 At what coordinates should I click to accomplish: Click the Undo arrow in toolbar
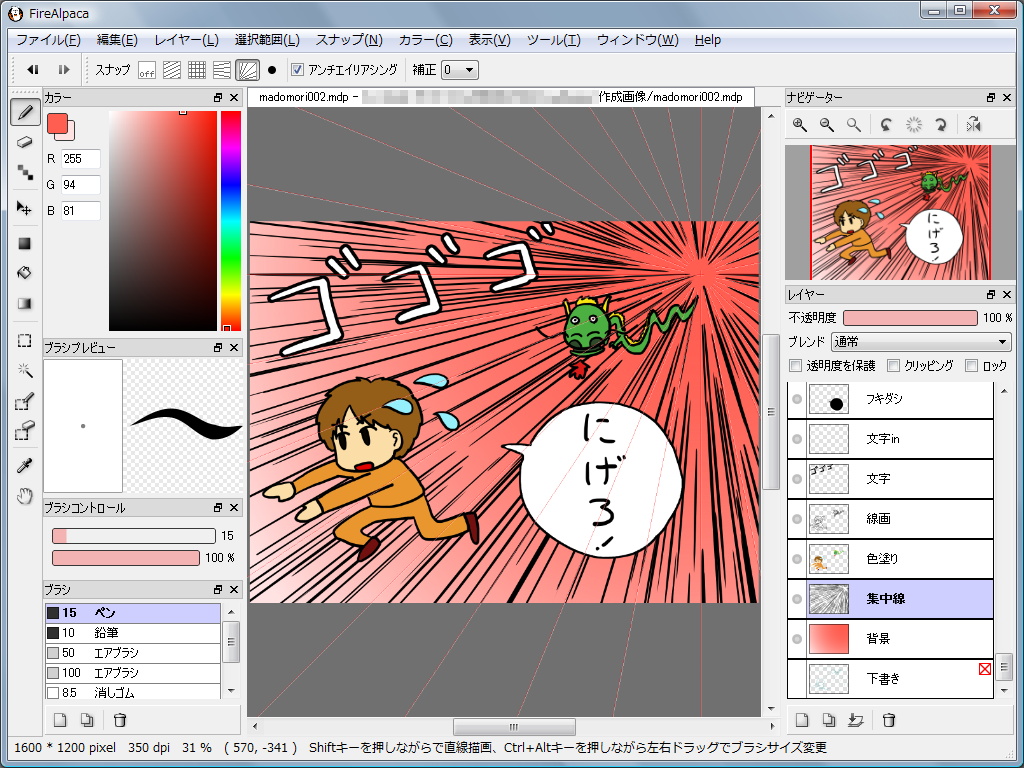tap(33, 69)
